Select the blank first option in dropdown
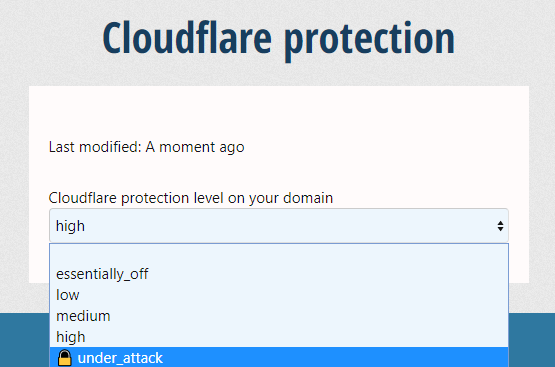This screenshot has height=367, width=555. tap(279, 254)
